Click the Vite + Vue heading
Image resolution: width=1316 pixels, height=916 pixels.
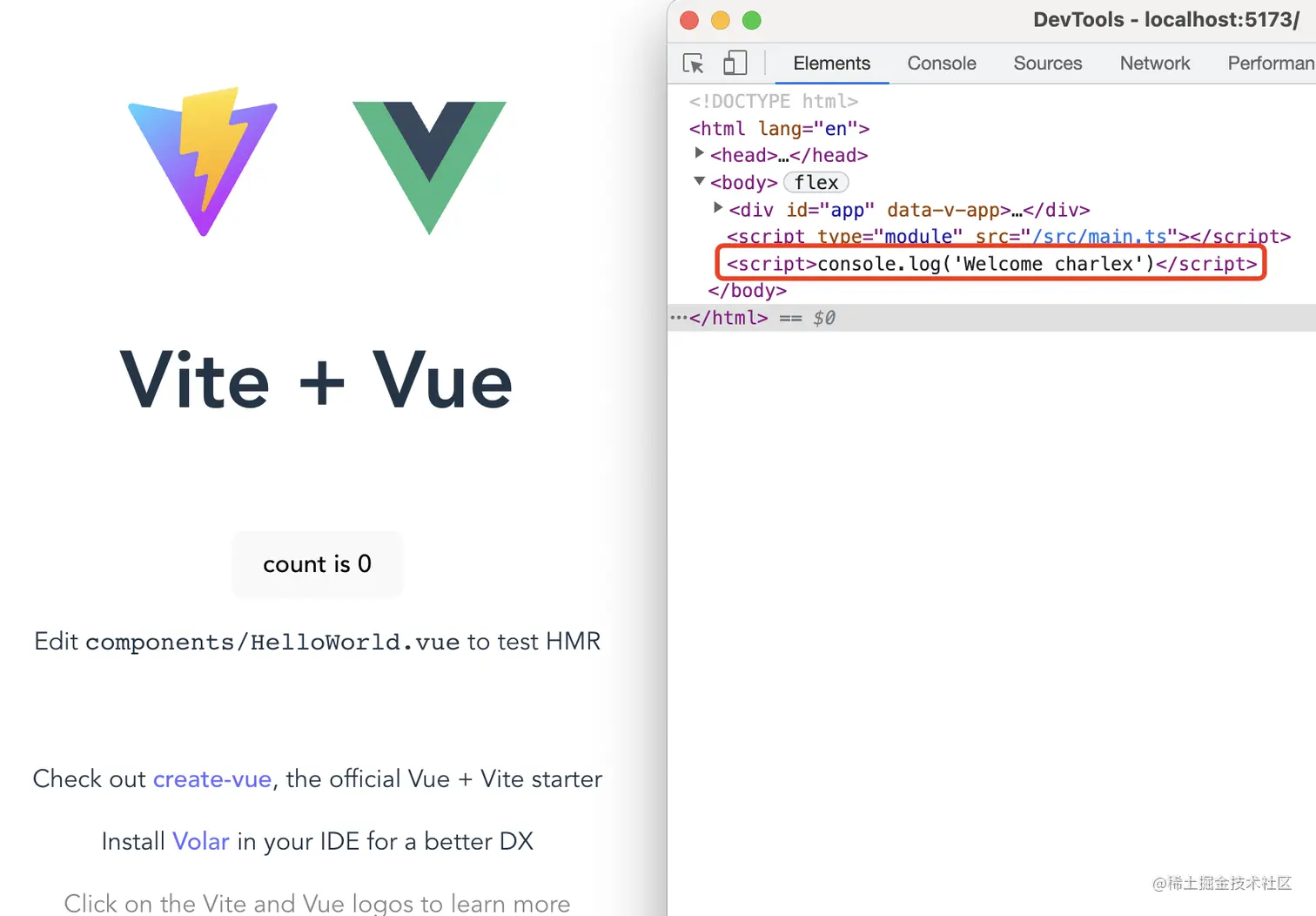[316, 381]
